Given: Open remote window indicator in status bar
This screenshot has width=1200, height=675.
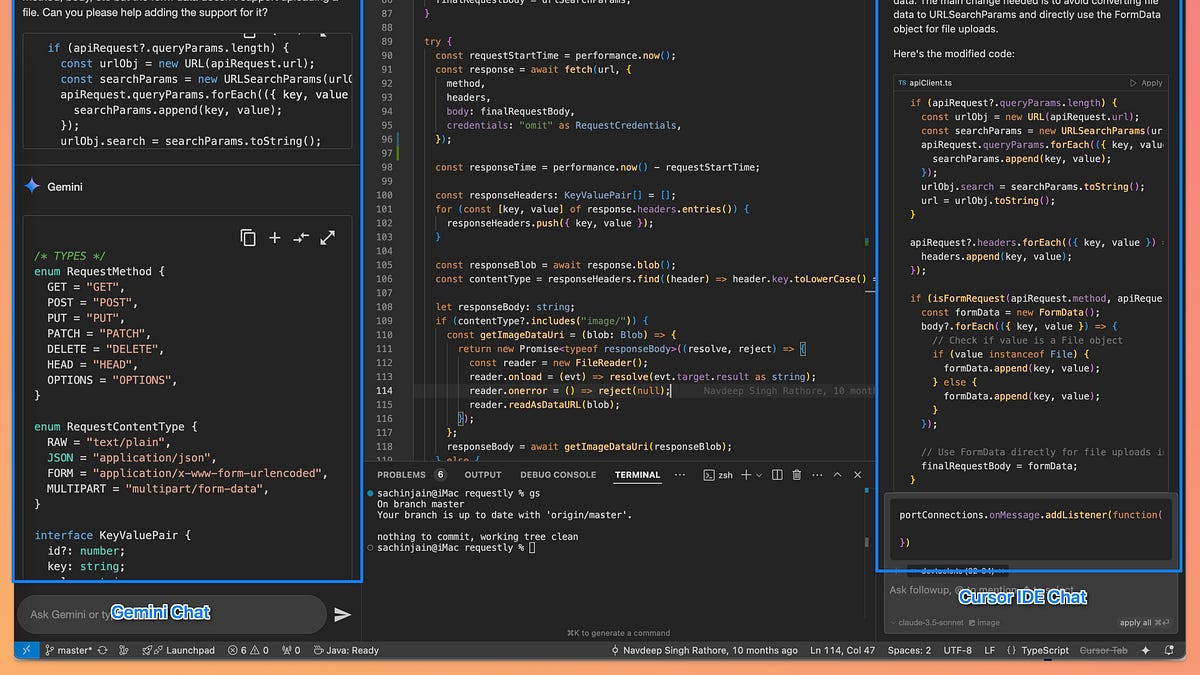Looking at the screenshot, I should pyautogui.click(x=27, y=650).
